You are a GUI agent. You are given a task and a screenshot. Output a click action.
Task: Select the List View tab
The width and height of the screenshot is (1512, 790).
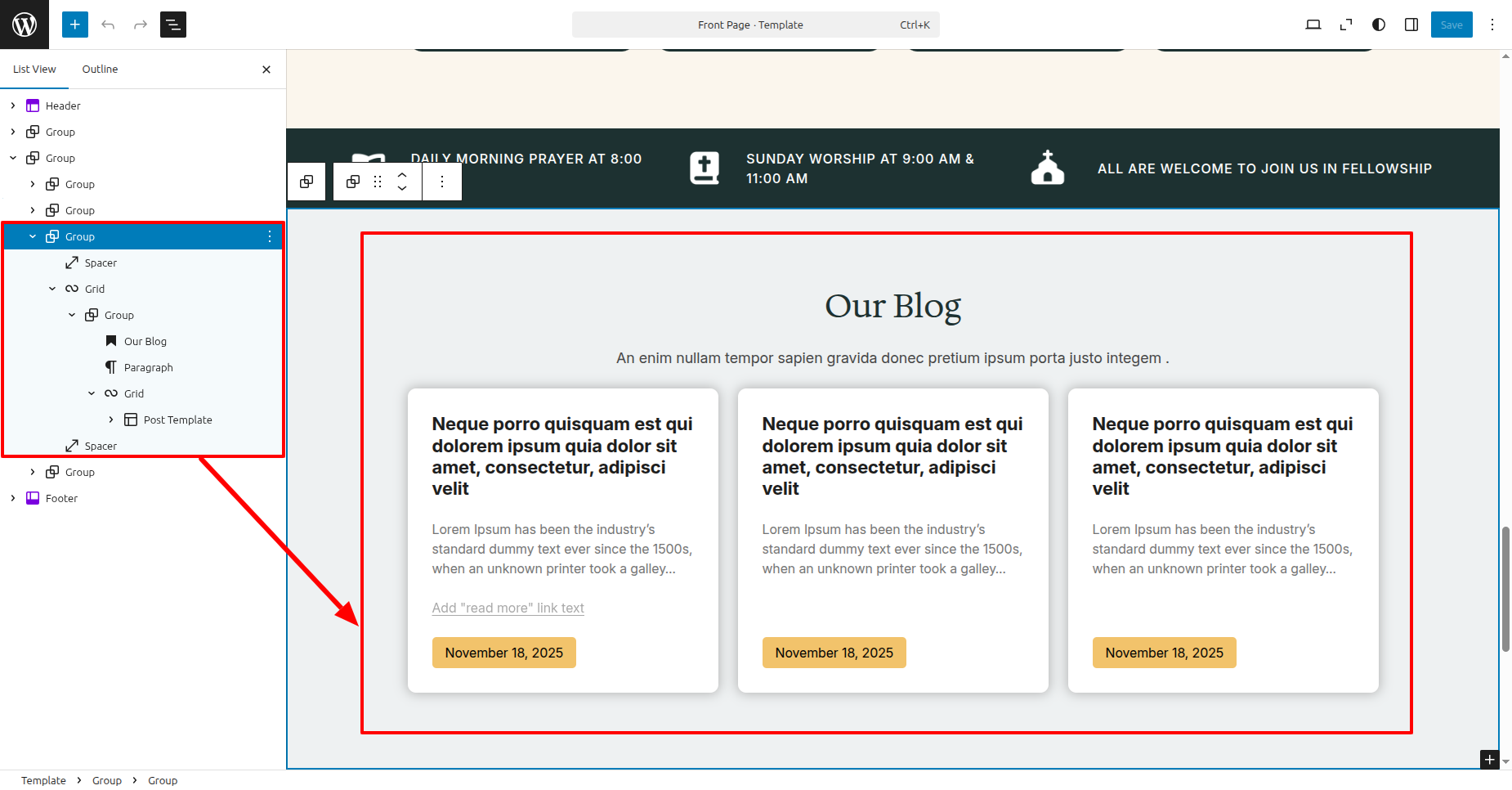tap(34, 70)
